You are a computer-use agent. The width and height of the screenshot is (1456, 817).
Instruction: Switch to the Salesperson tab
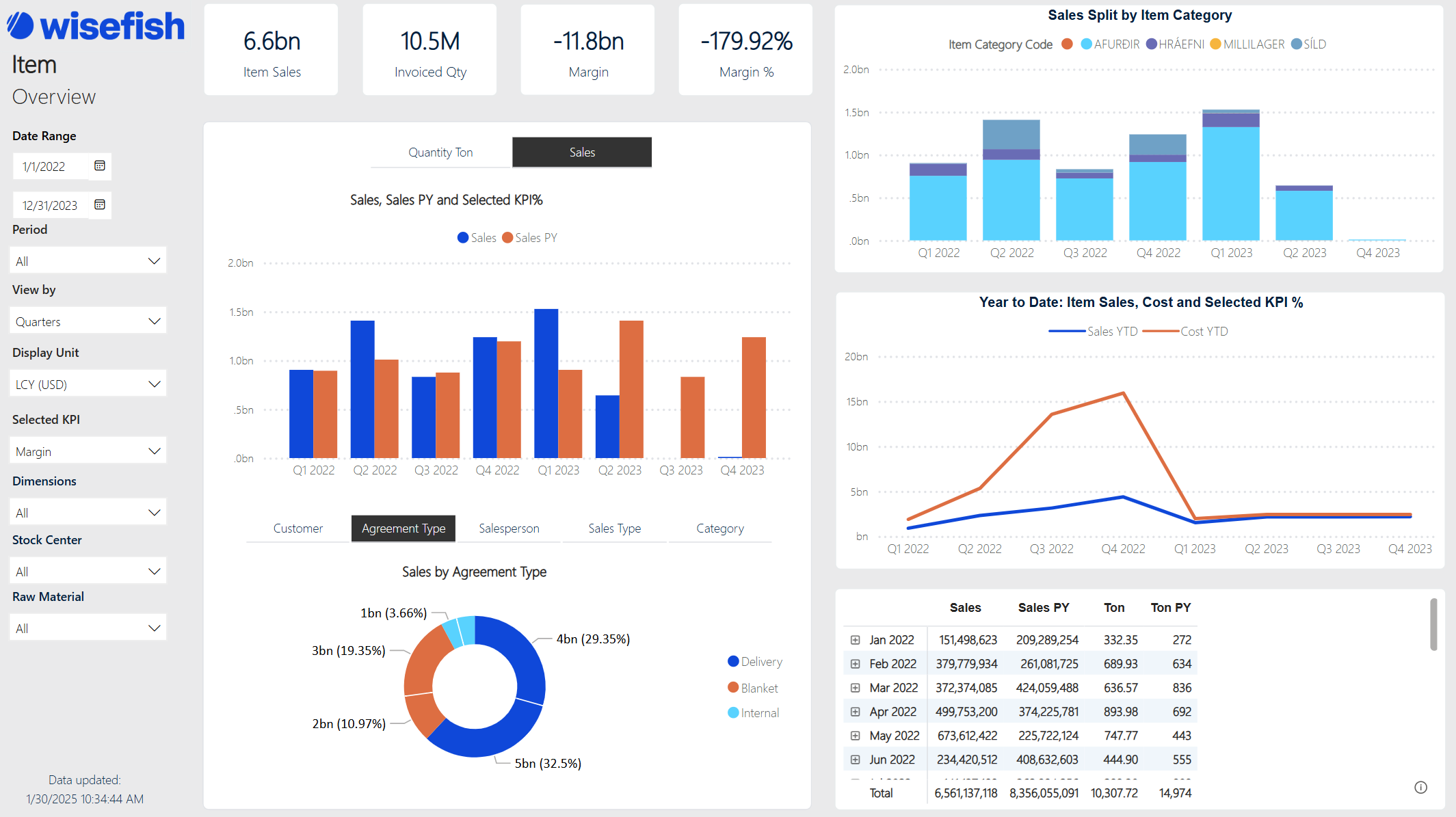tap(509, 528)
